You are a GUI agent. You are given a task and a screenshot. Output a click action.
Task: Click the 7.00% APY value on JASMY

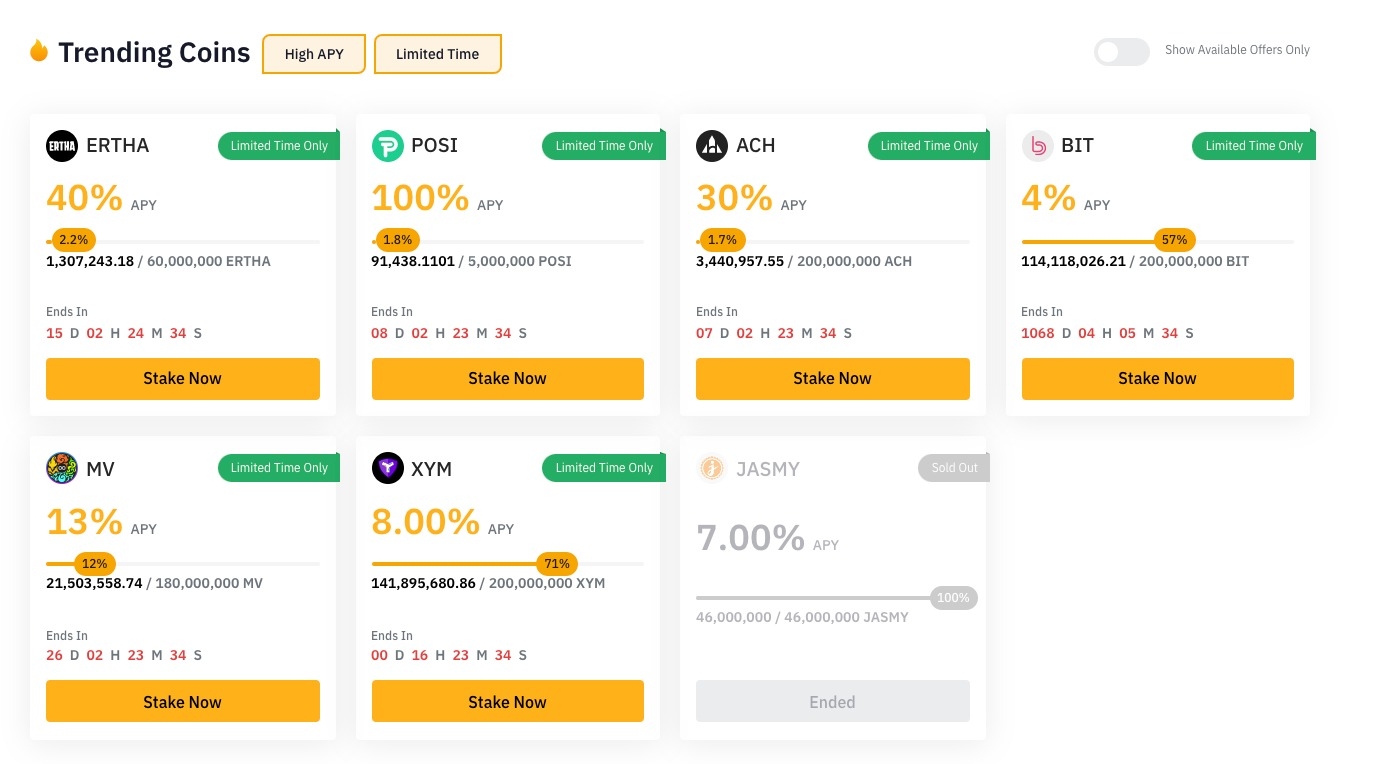point(751,537)
